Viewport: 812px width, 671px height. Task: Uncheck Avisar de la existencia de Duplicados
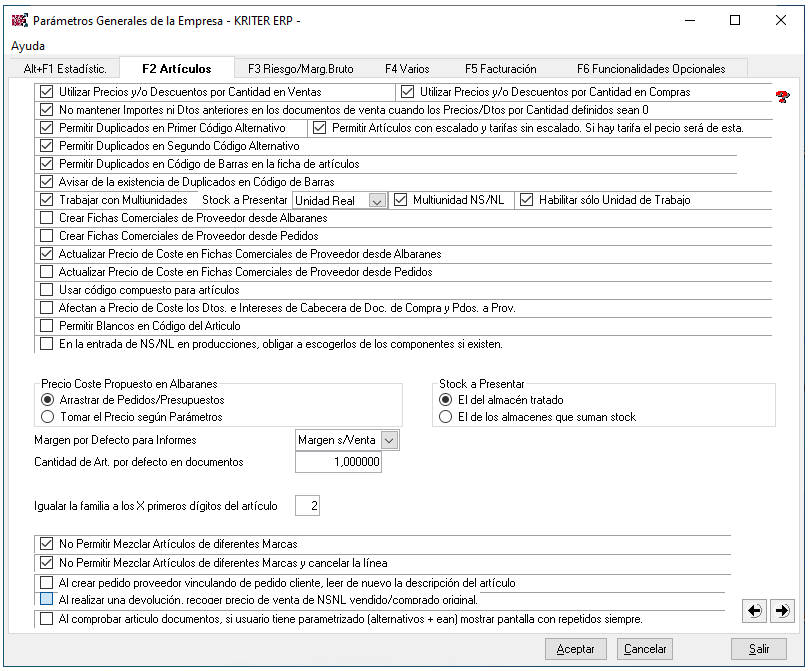pyautogui.click(x=47, y=182)
